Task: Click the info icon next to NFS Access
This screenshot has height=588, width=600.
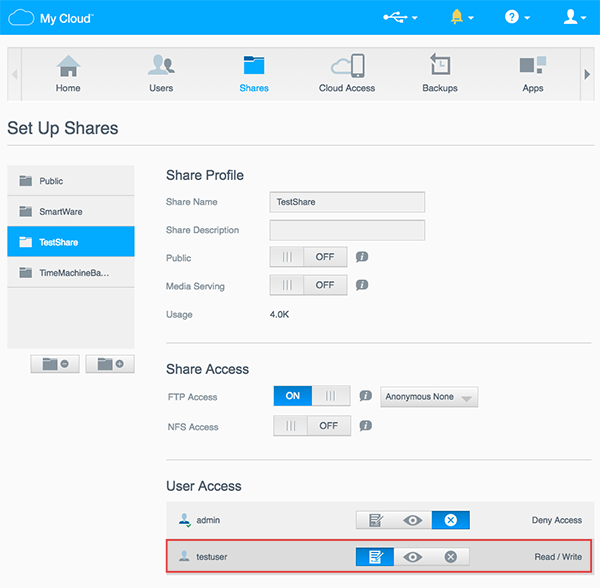Action: pos(365,425)
